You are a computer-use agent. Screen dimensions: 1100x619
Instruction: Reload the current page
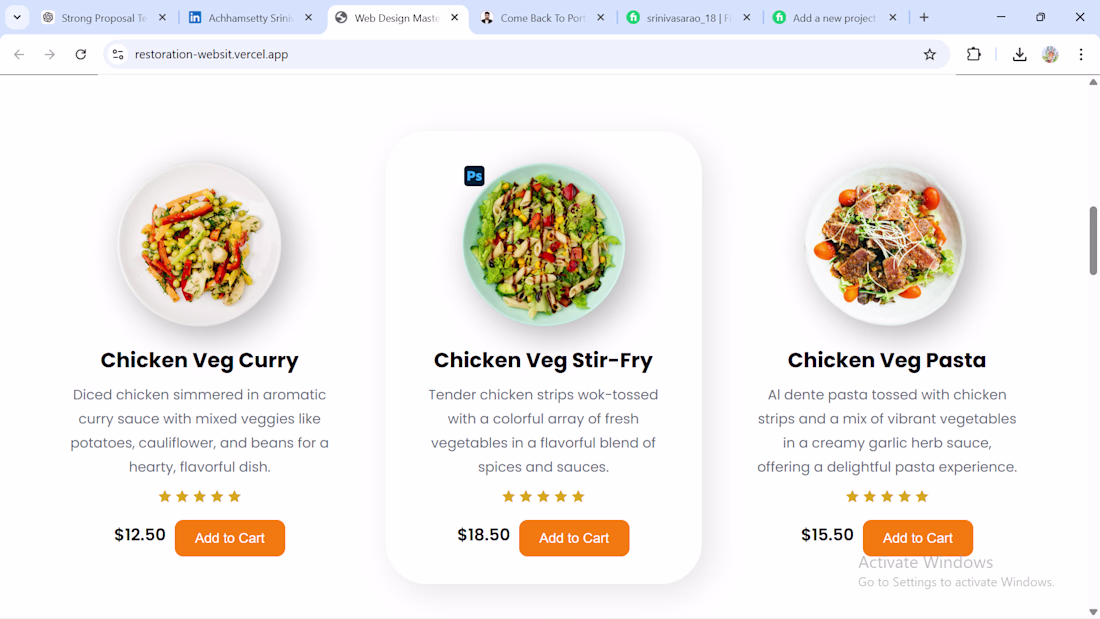81,54
